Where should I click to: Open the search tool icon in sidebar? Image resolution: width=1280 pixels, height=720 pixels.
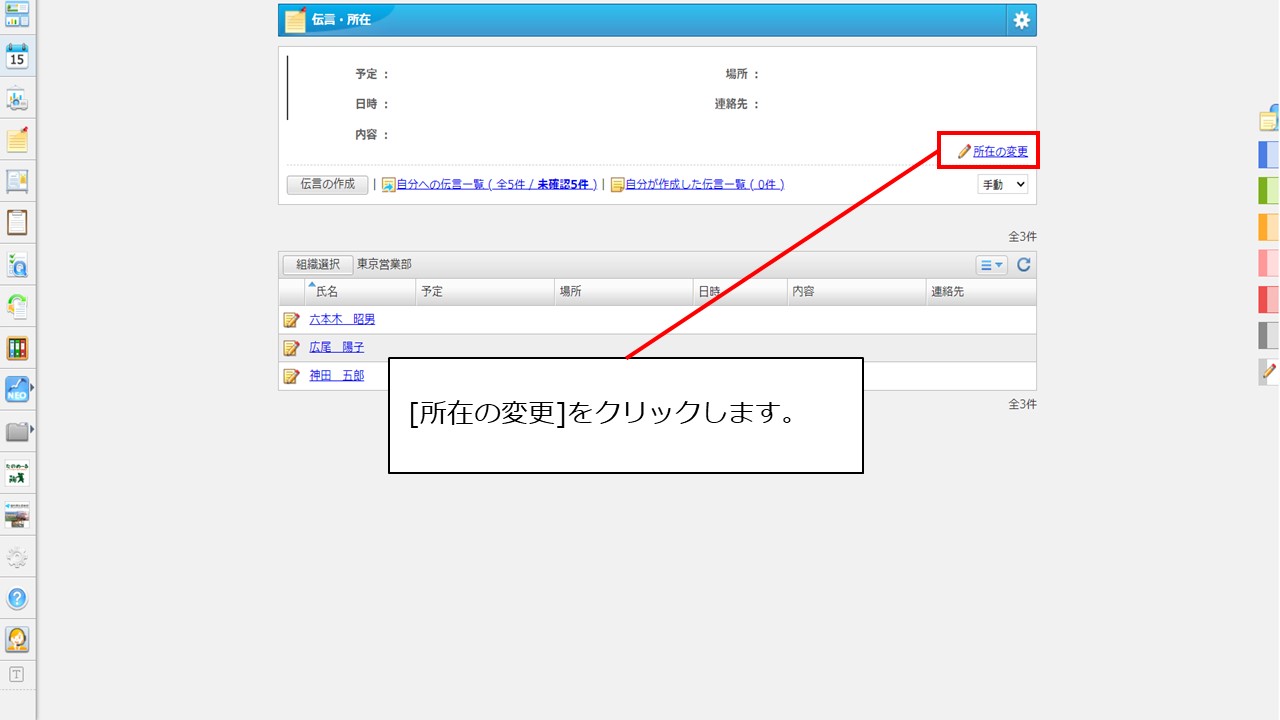16,264
